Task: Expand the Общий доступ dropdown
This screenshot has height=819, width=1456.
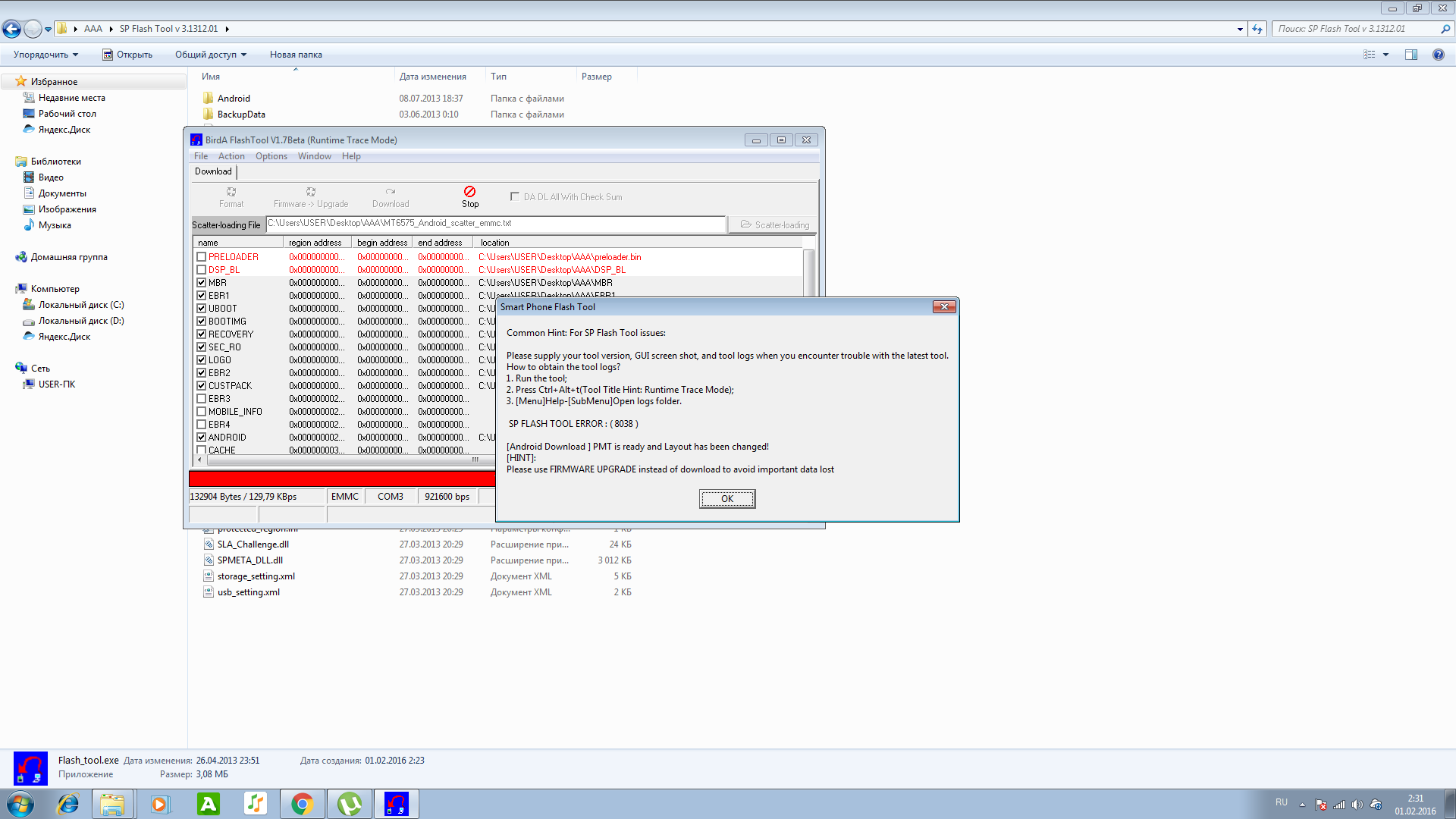Action: point(211,55)
